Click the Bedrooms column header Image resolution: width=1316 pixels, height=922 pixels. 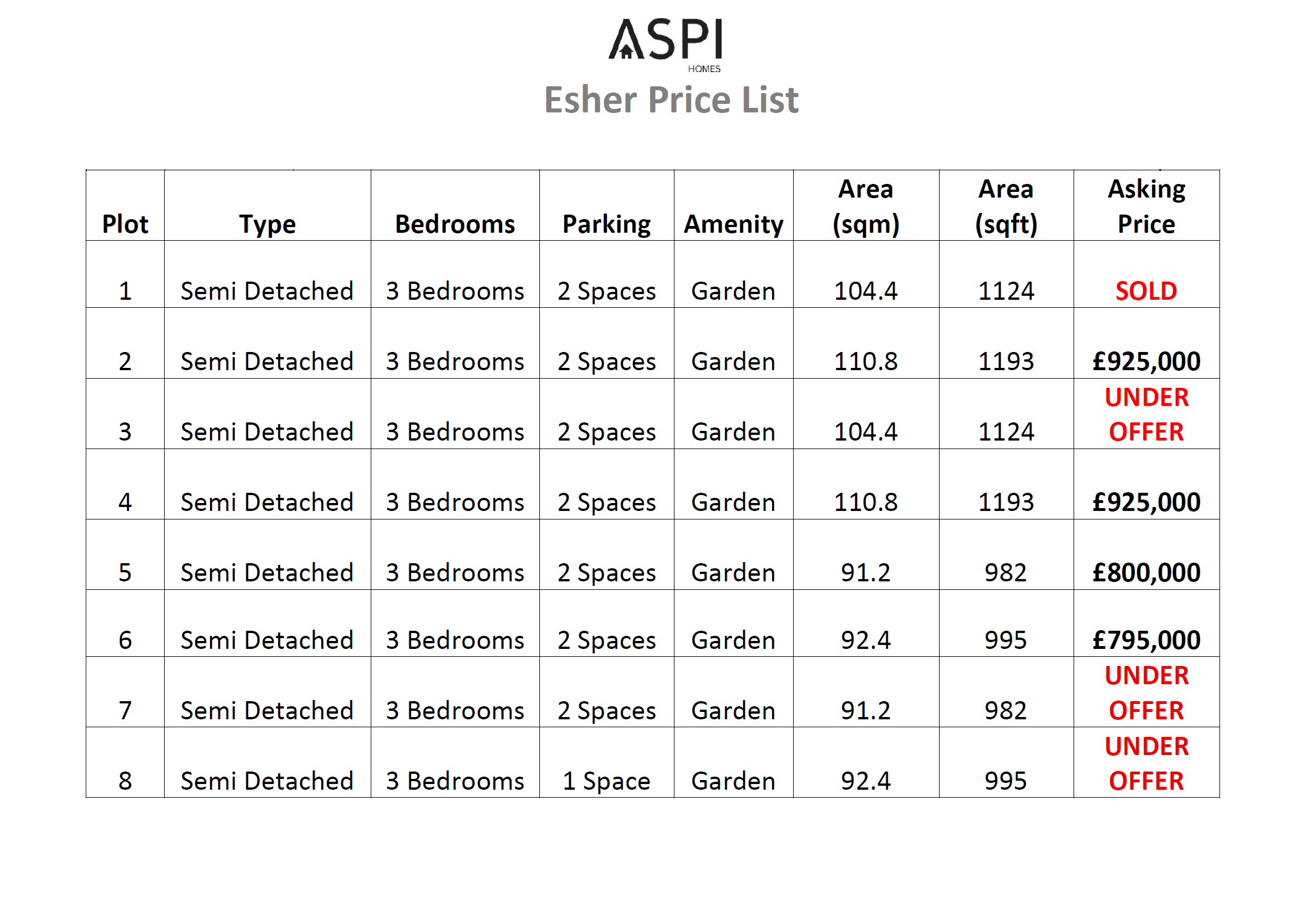(x=455, y=224)
